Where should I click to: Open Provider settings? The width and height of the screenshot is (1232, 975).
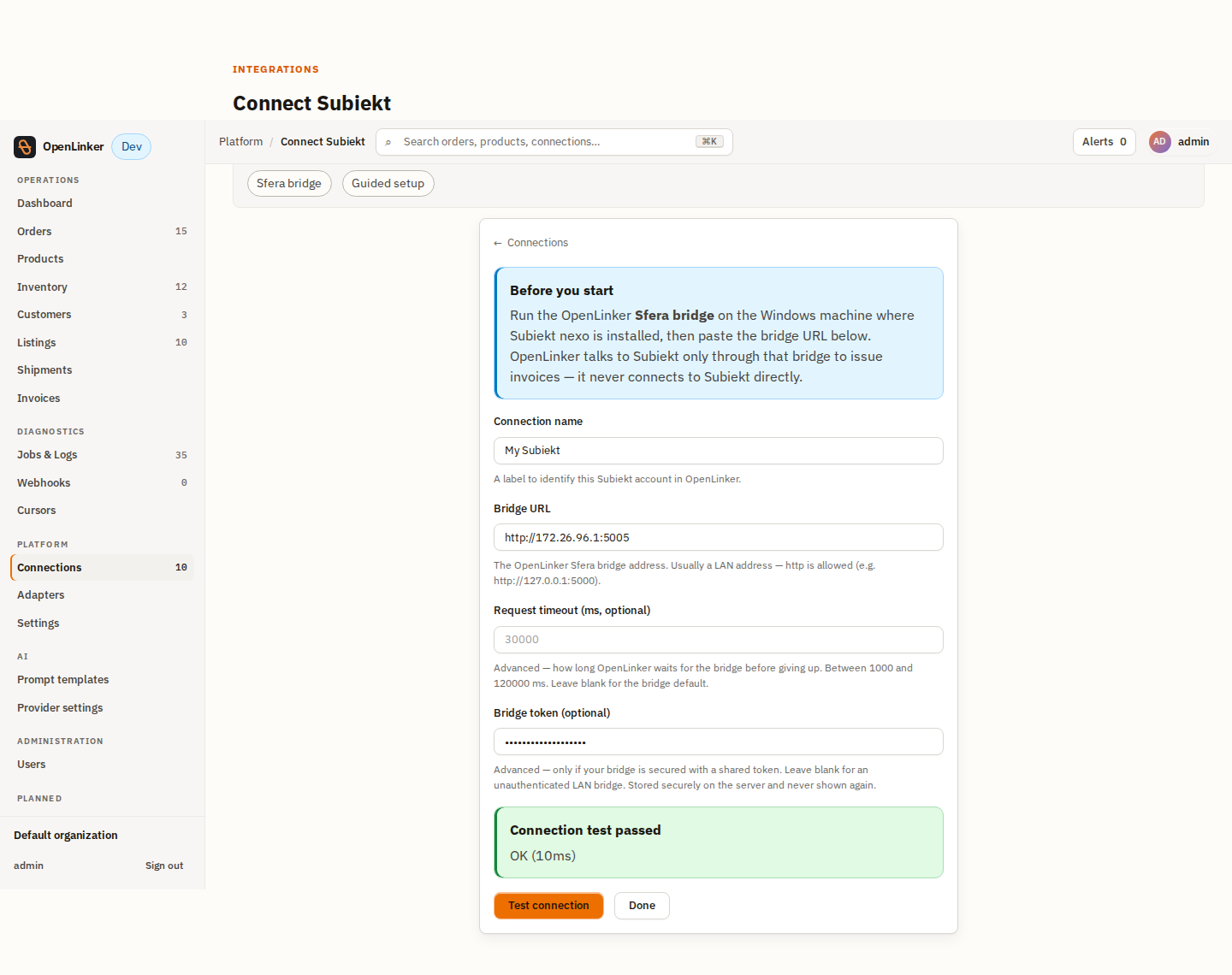pyautogui.click(x=103, y=708)
